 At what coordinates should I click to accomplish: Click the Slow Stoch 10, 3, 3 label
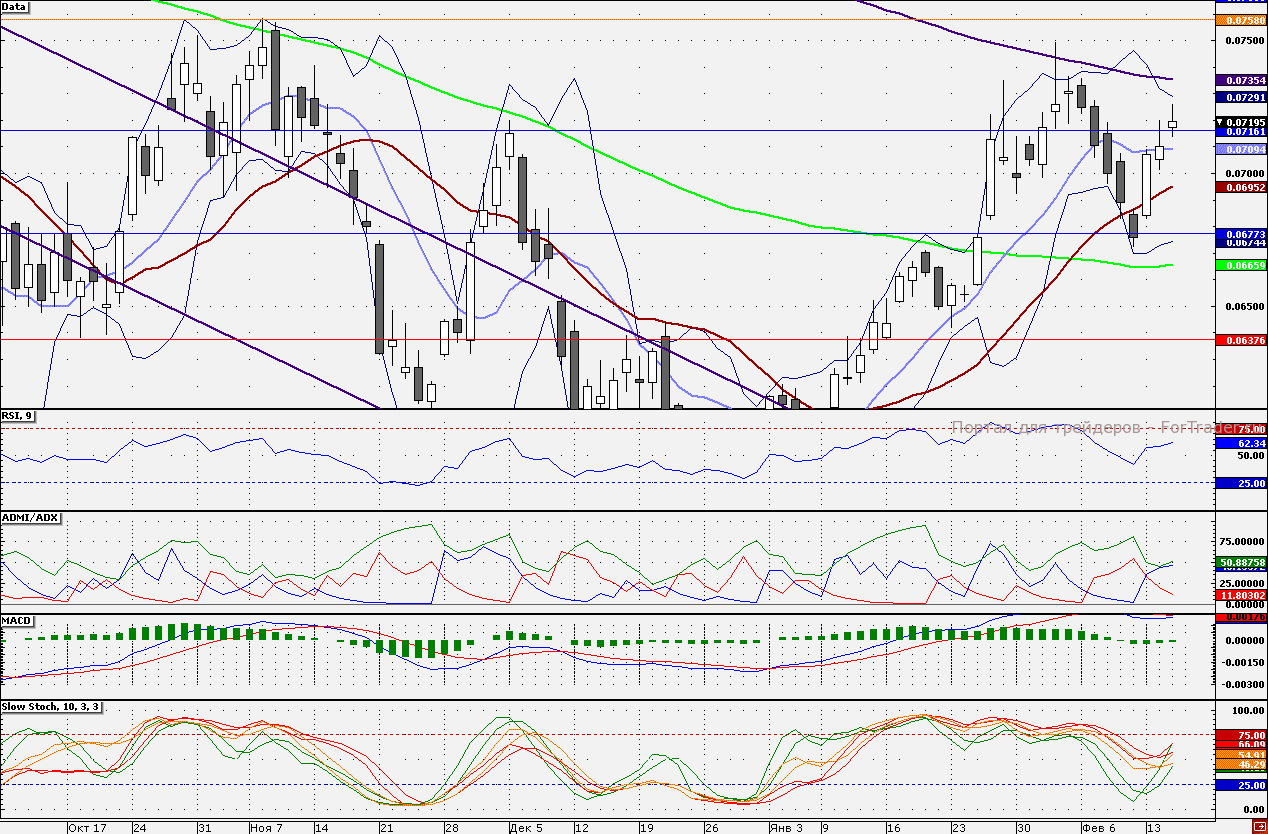pyautogui.click(x=50, y=706)
